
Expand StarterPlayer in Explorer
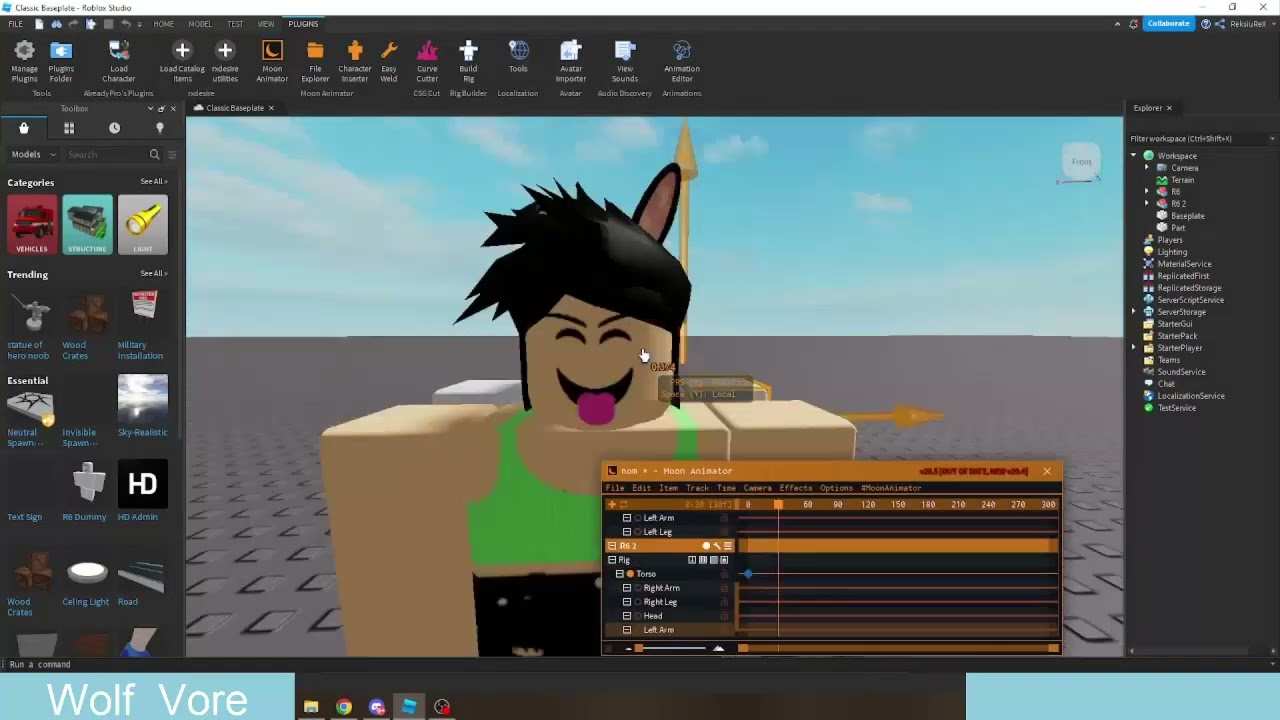[1134, 348]
